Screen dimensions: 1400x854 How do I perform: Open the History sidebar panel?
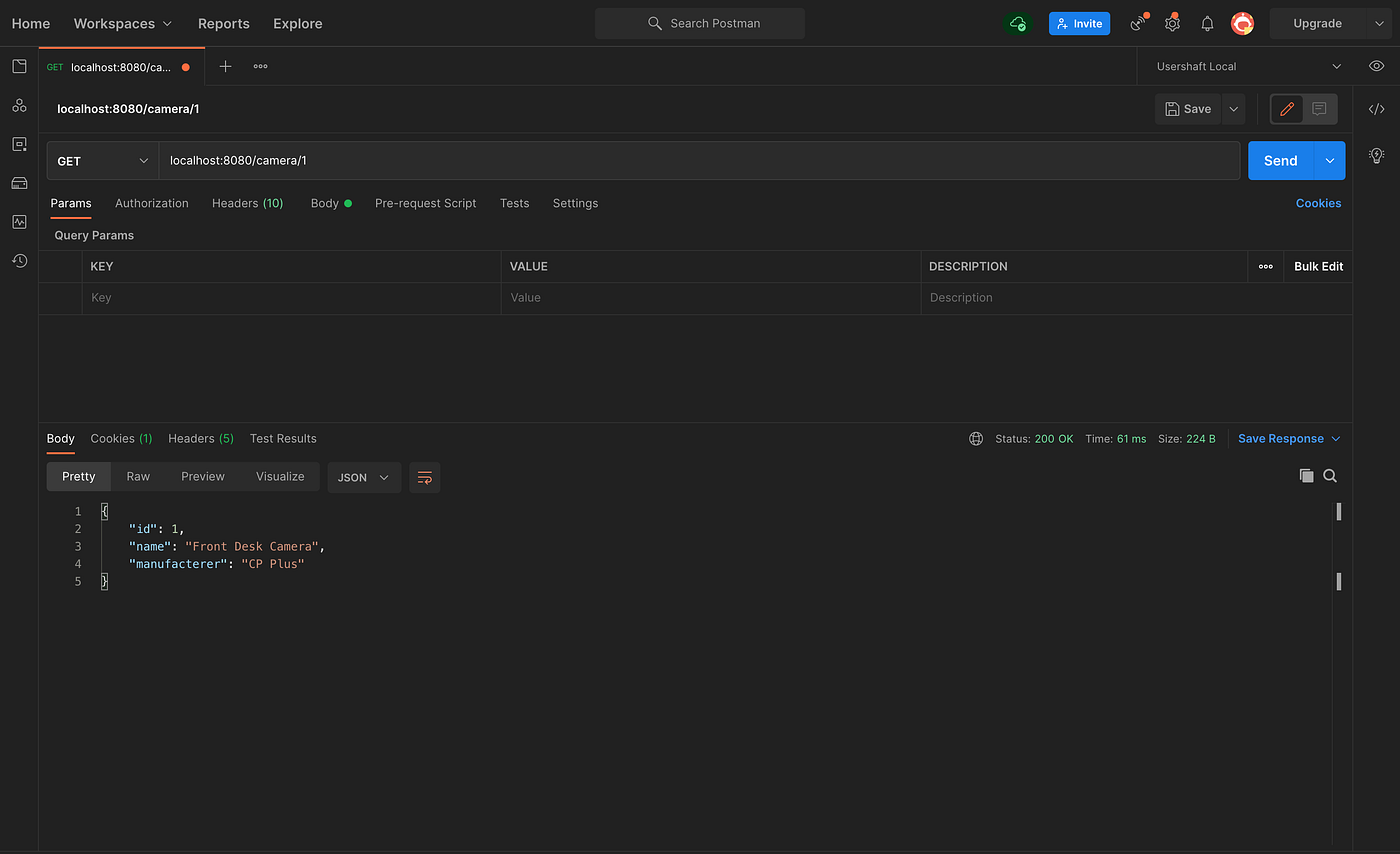(18, 260)
